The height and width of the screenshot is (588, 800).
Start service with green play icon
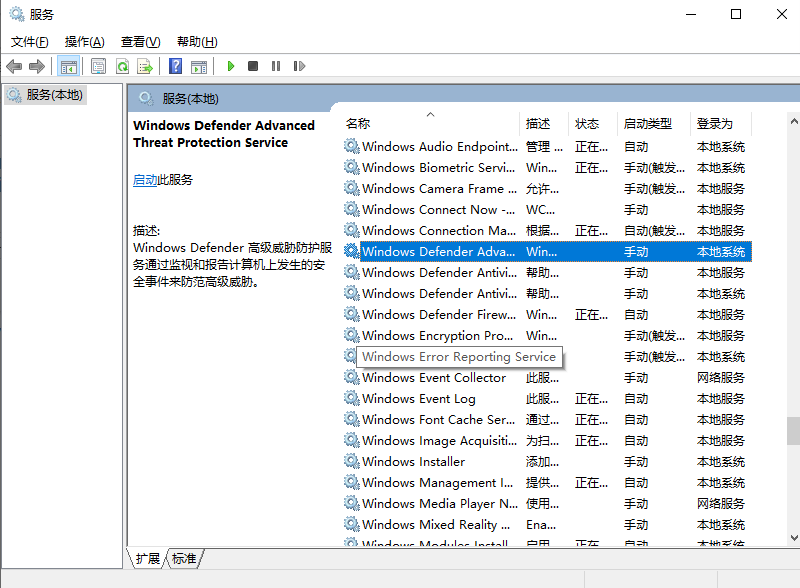pos(231,66)
